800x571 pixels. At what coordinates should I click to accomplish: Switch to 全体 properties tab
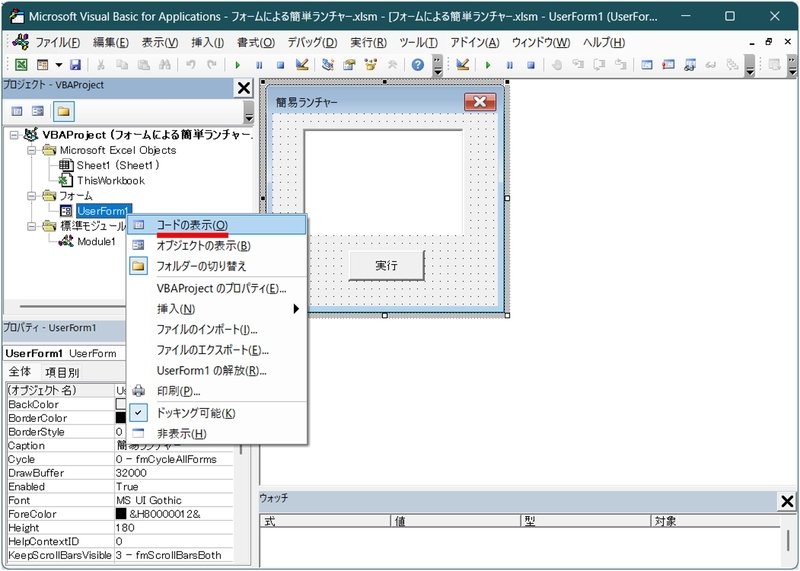pyautogui.click(x=20, y=371)
